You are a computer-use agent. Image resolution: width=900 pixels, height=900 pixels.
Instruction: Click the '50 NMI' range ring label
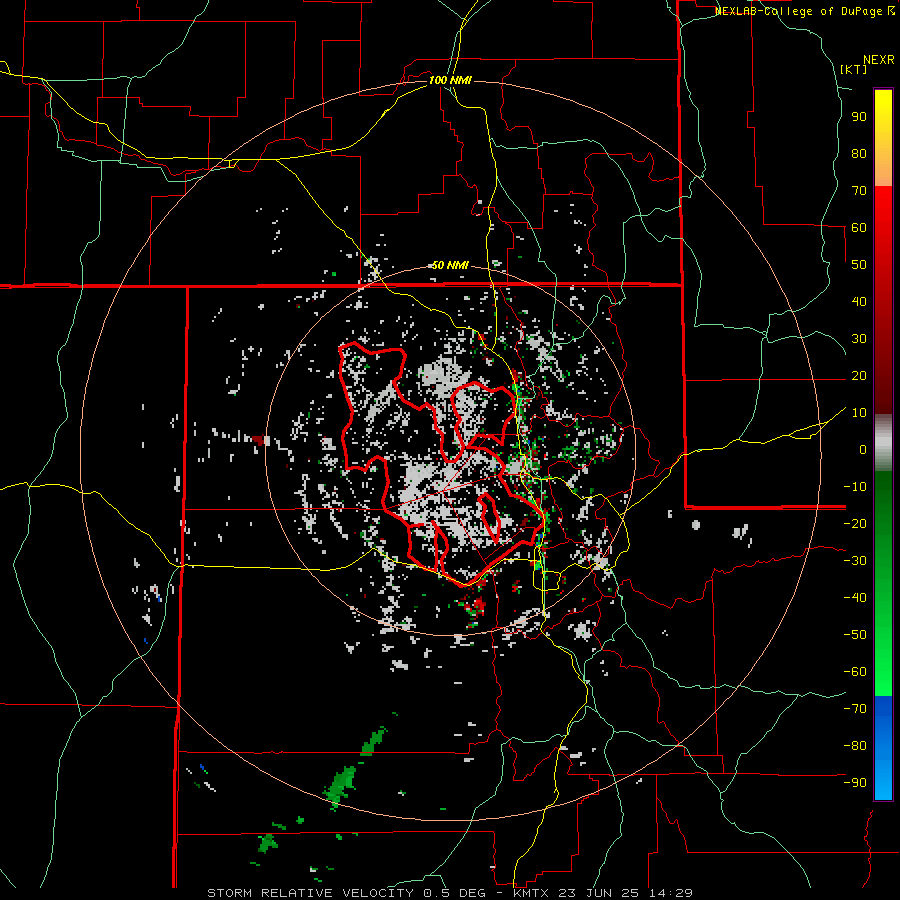450,265
